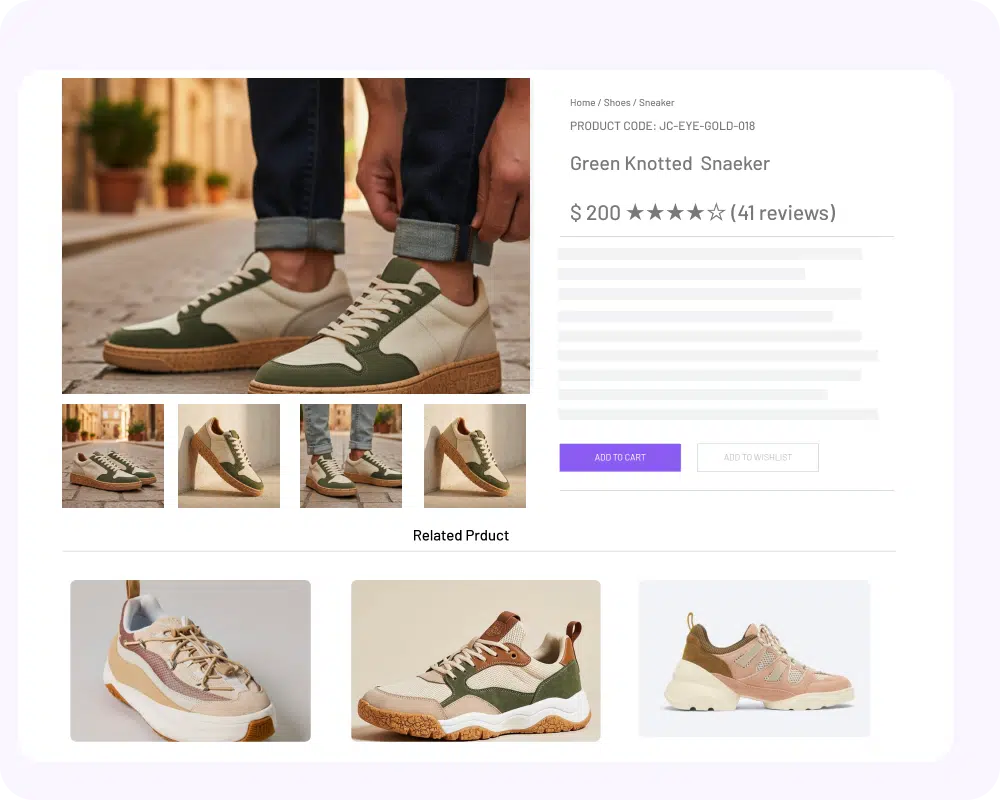The width and height of the screenshot is (1000, 800).
Task: Click the third rating star
Action: [675, 212]
